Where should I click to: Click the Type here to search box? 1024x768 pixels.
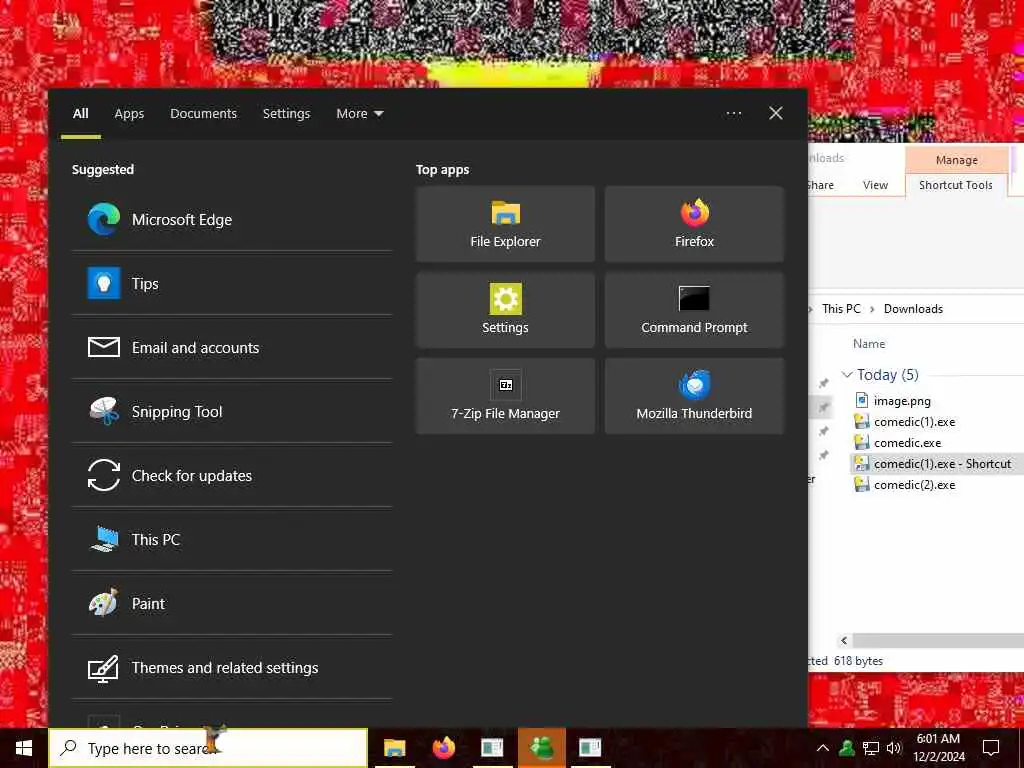click(208, 748)
